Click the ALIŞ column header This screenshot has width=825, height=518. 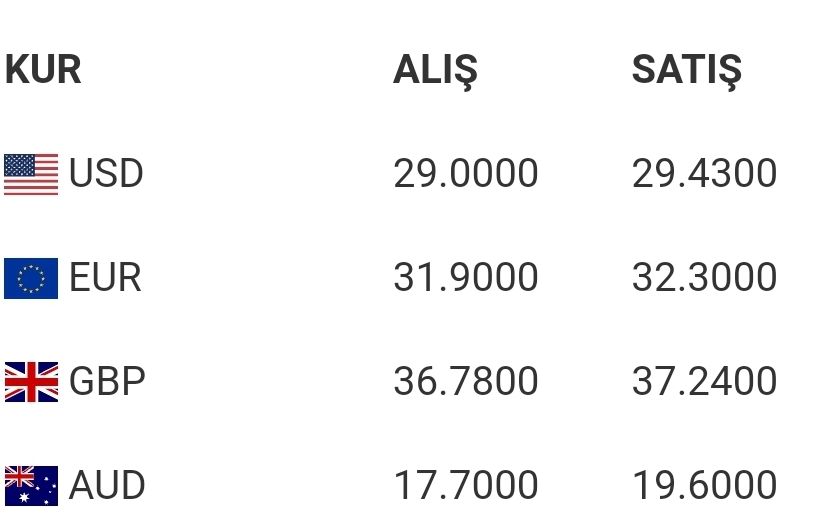tap(435, 70)
